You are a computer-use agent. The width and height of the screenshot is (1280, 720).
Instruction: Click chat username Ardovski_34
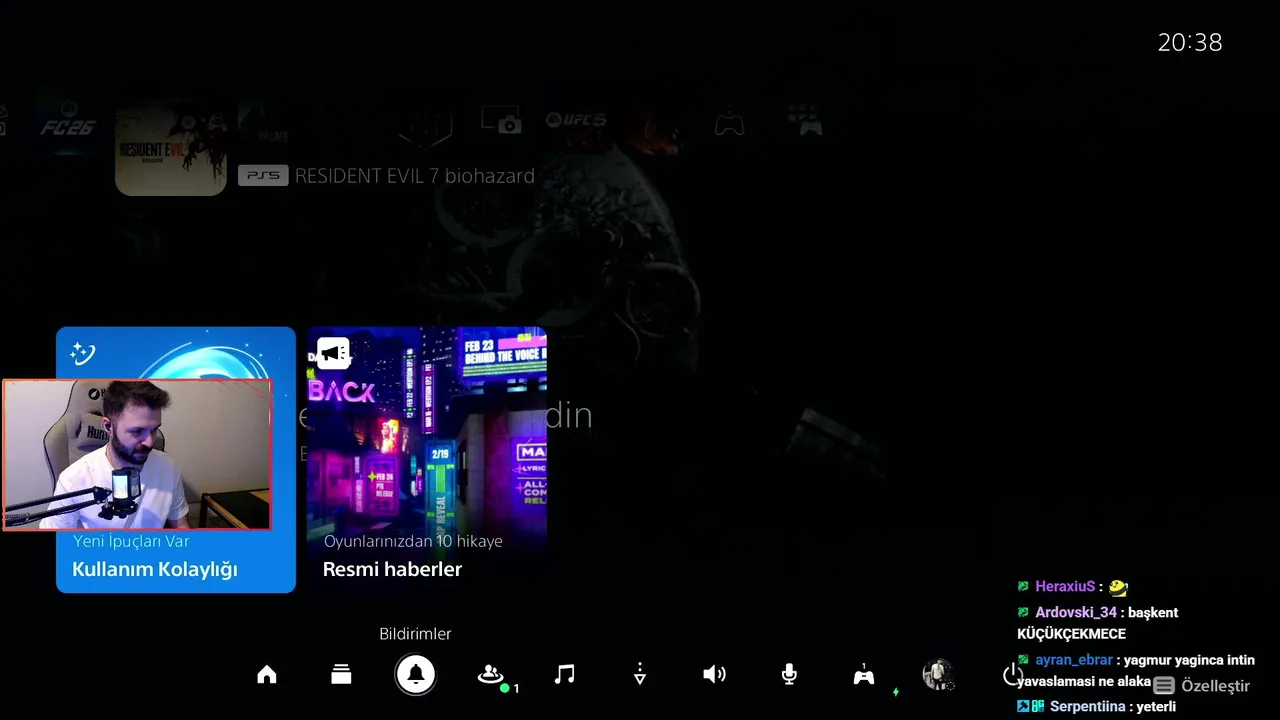point(1076,612)
